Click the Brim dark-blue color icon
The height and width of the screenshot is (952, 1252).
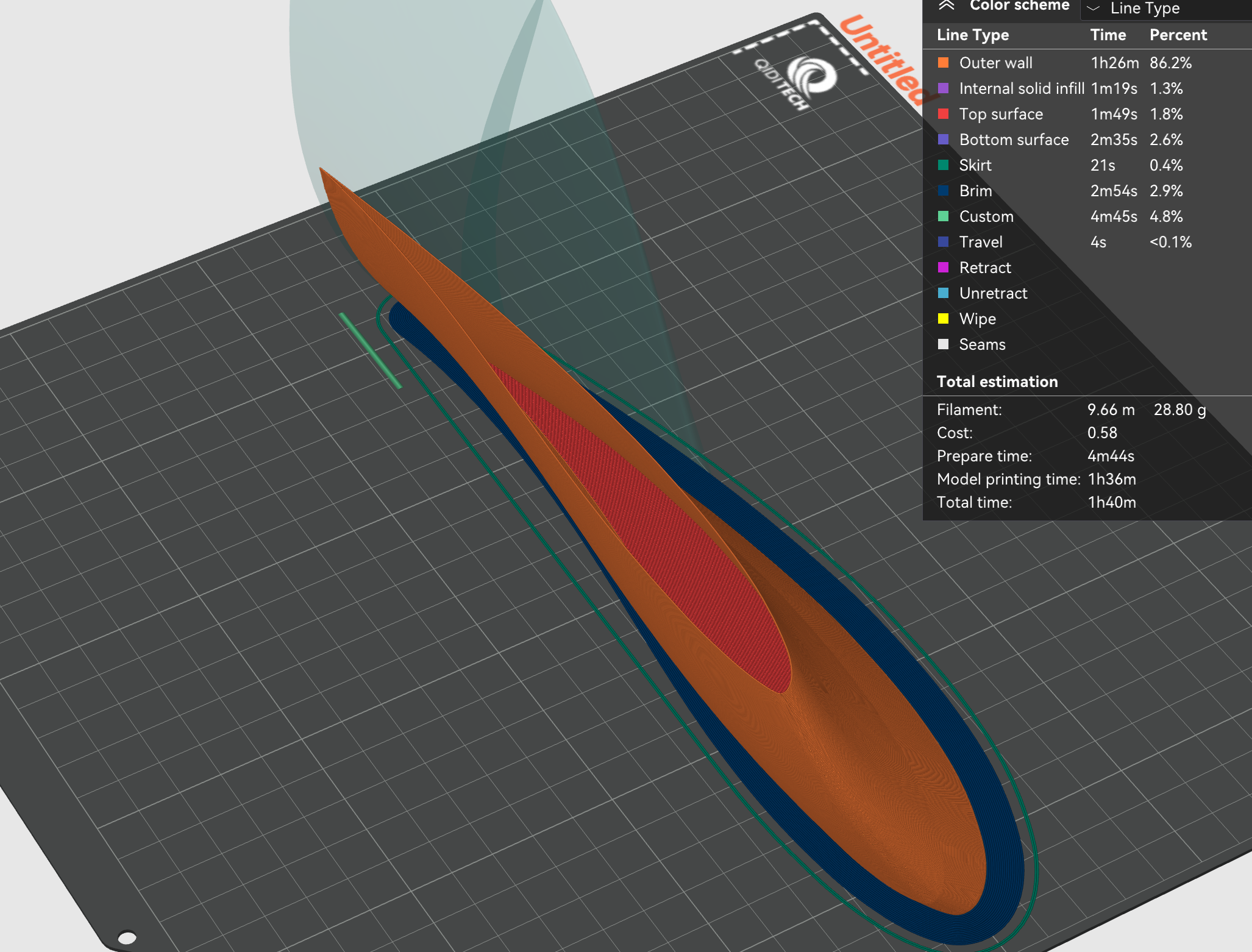944,191
